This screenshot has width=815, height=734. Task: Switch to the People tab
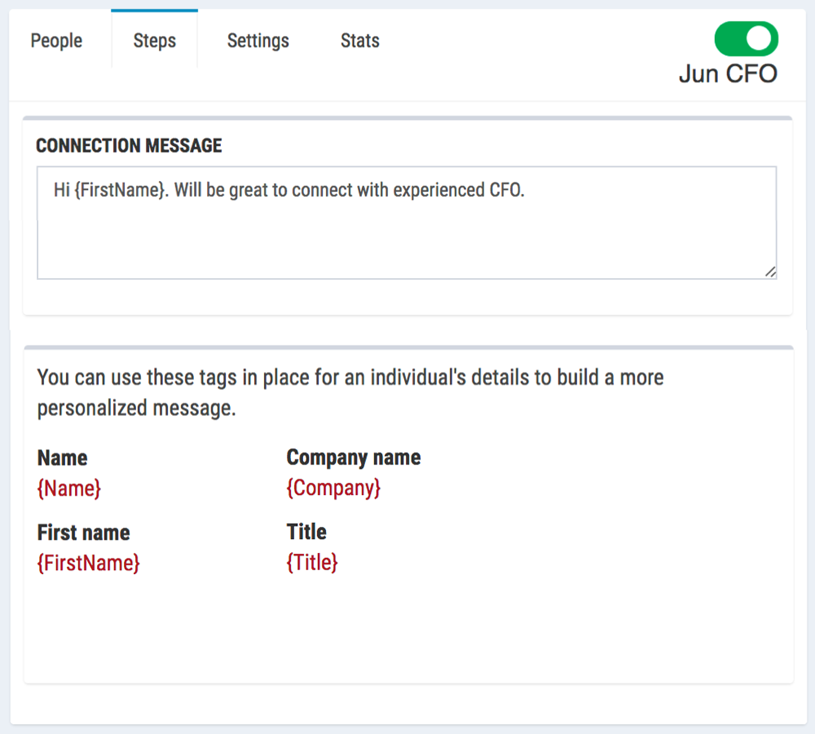point(57,41)
